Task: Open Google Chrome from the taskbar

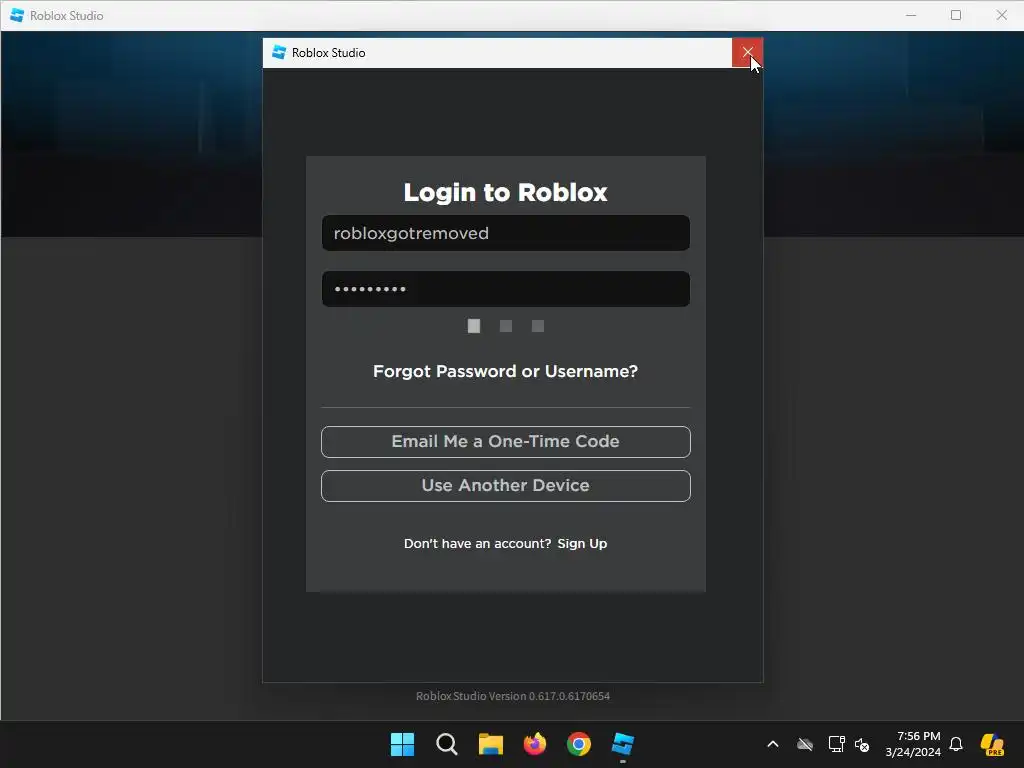Action: (579, 744)
